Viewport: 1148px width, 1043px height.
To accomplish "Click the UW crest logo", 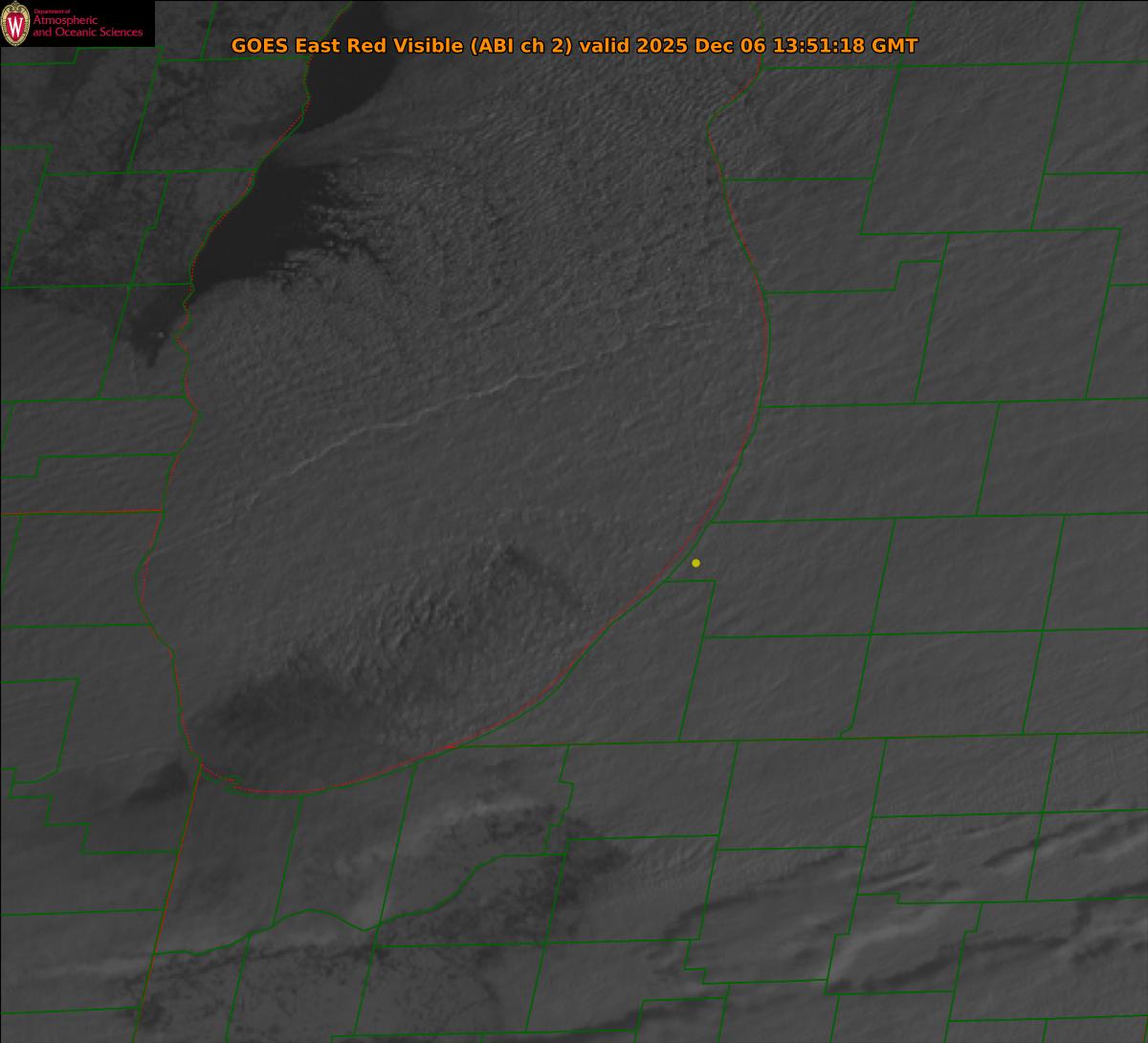I will pos(15,24).
